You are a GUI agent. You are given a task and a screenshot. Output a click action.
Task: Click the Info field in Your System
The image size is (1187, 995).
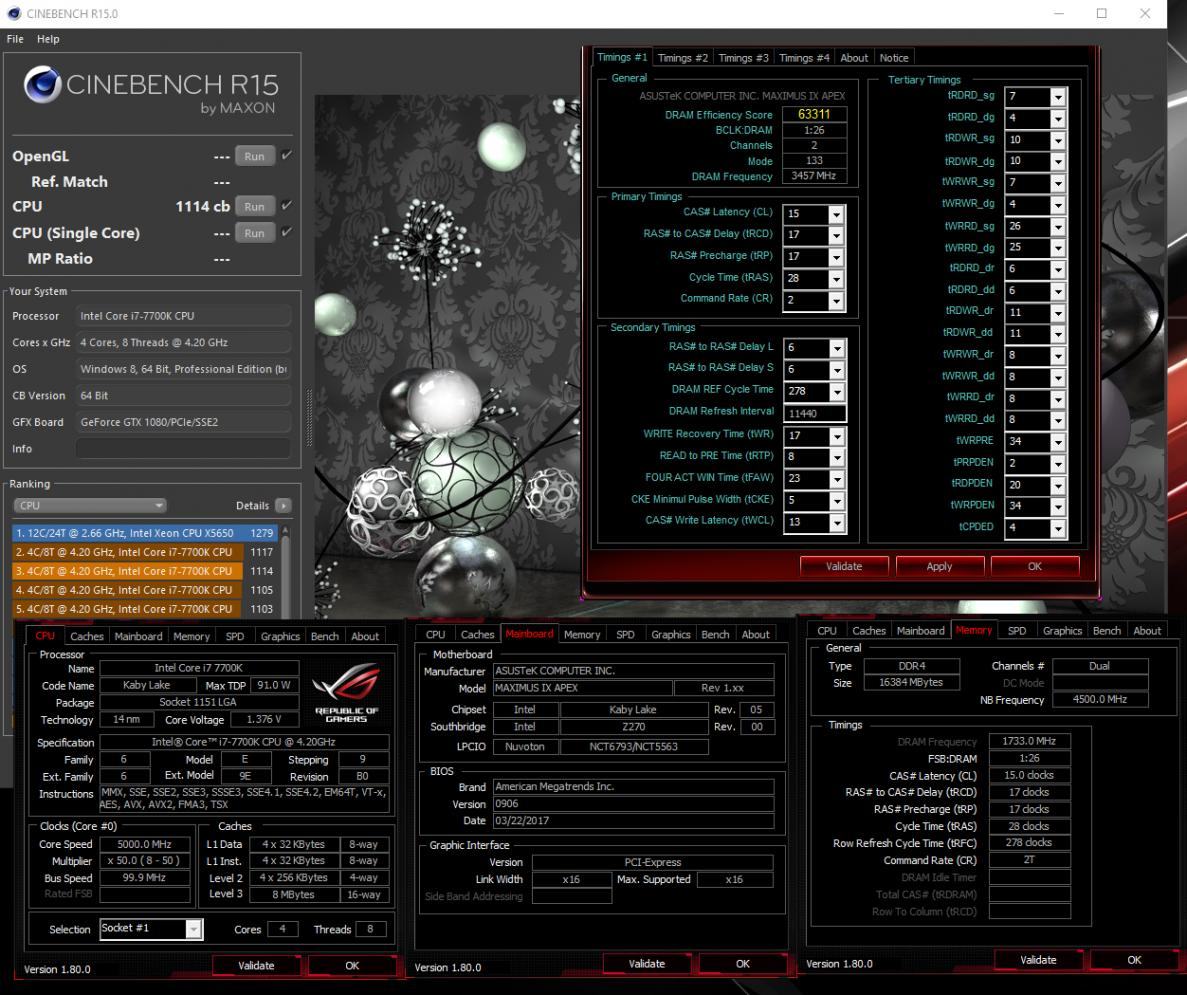point(183,449)
